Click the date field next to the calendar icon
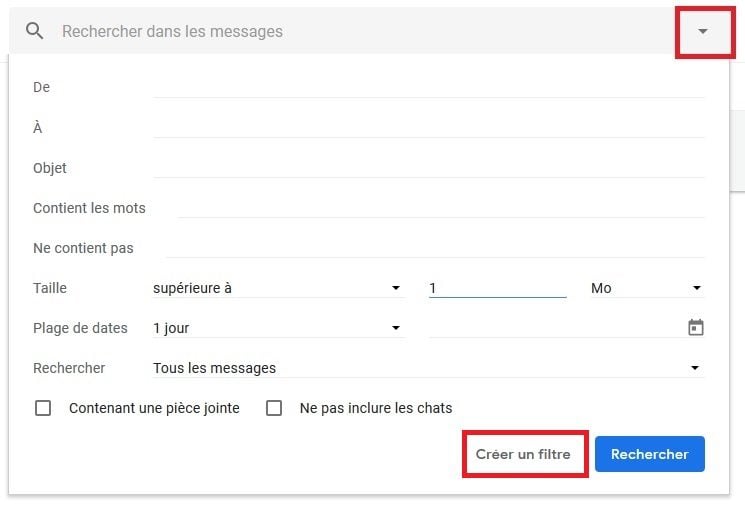The width and height of the screenshot is (745, 509). point(556,328)
